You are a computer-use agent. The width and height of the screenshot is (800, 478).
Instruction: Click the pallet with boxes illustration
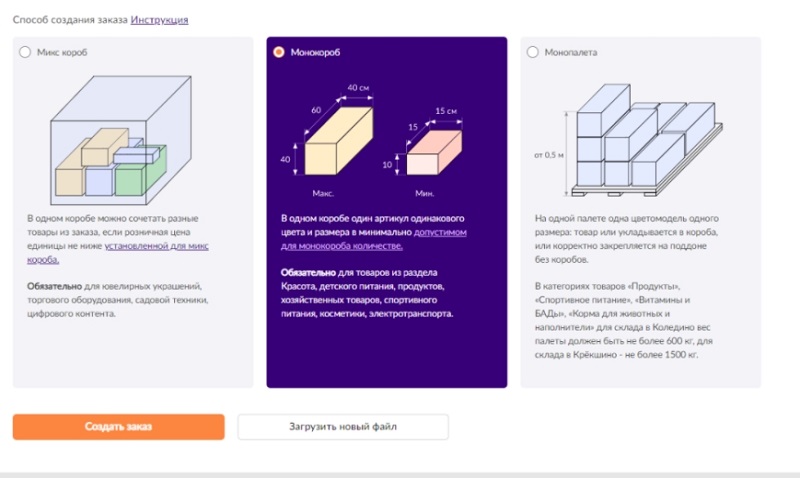tap(644, 140)
